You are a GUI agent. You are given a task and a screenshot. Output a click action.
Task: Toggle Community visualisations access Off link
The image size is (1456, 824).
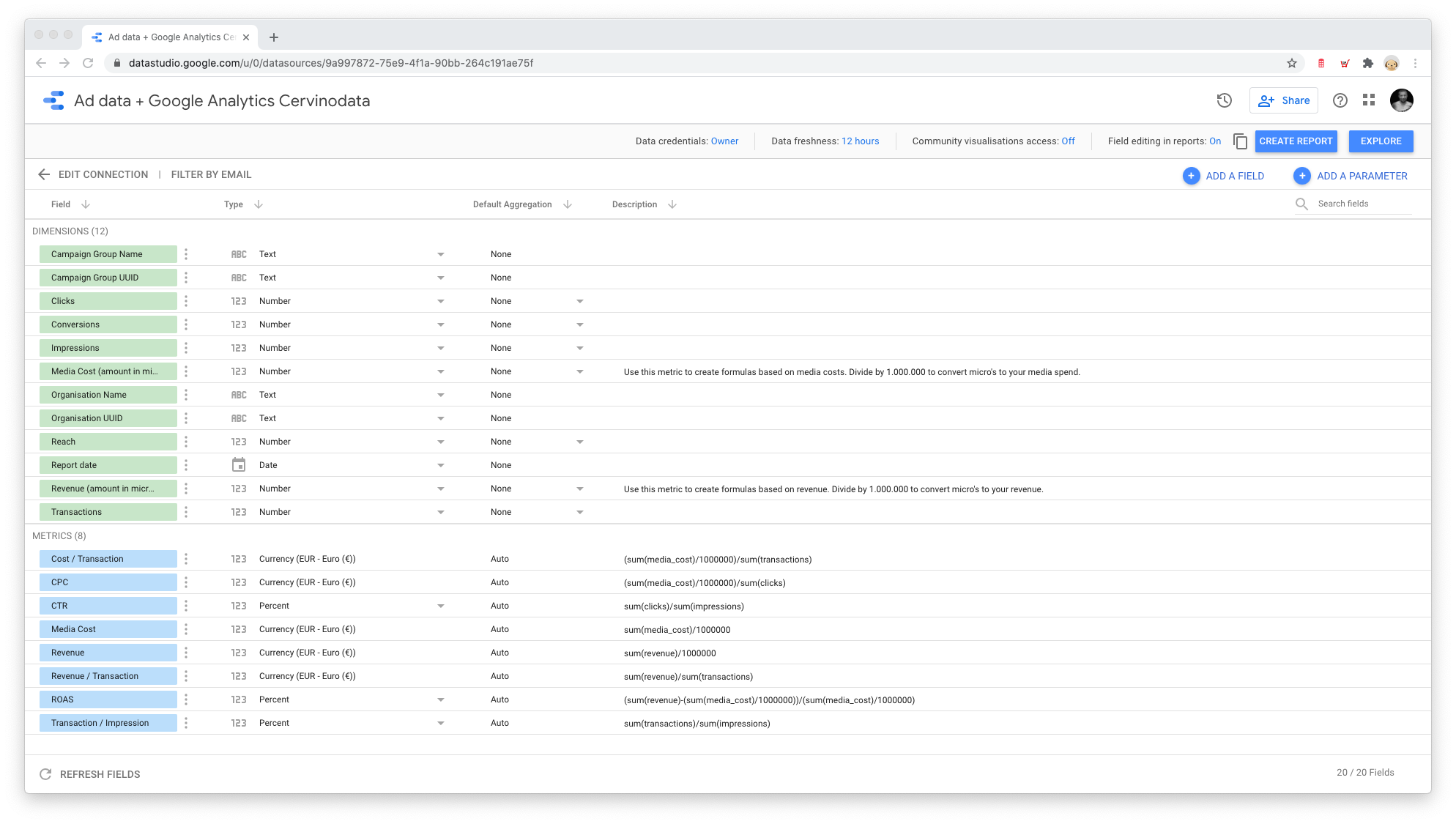1068,141
